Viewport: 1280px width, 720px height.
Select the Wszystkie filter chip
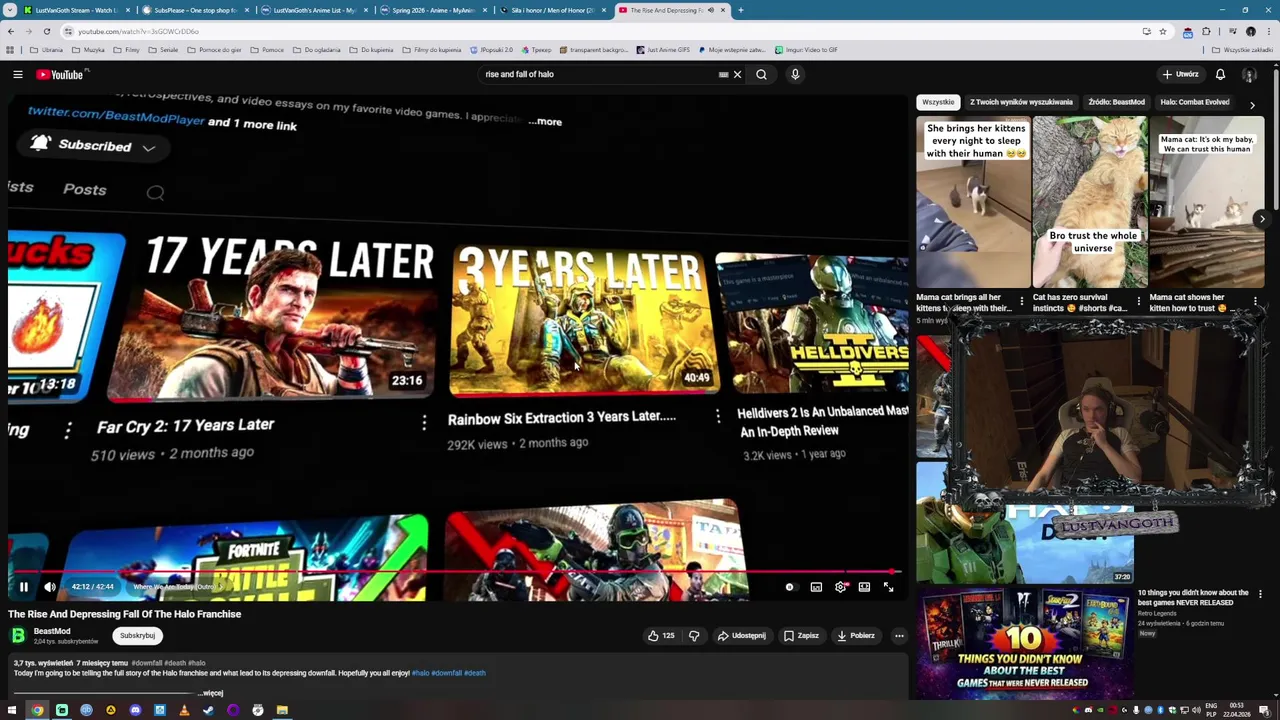coord(938,102)
